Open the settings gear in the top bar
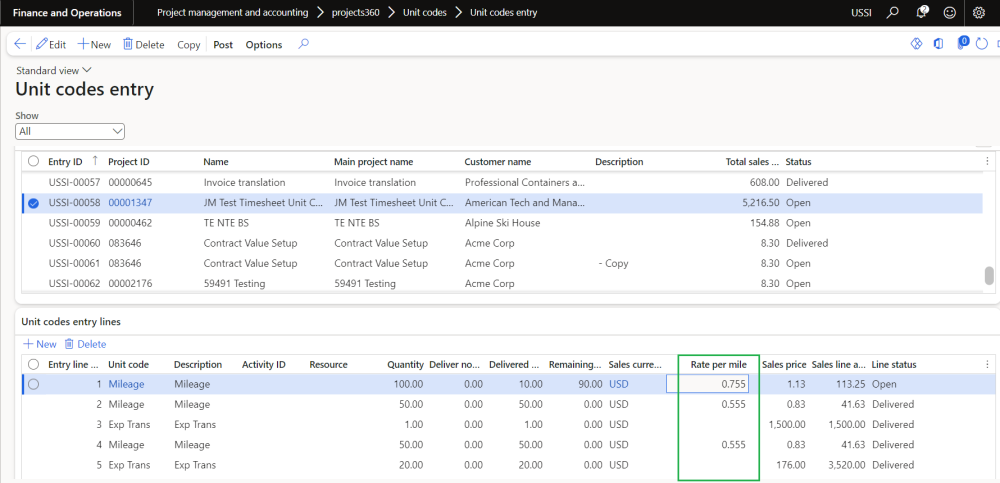Screen dimensions: 1000x483 point(977,13)
